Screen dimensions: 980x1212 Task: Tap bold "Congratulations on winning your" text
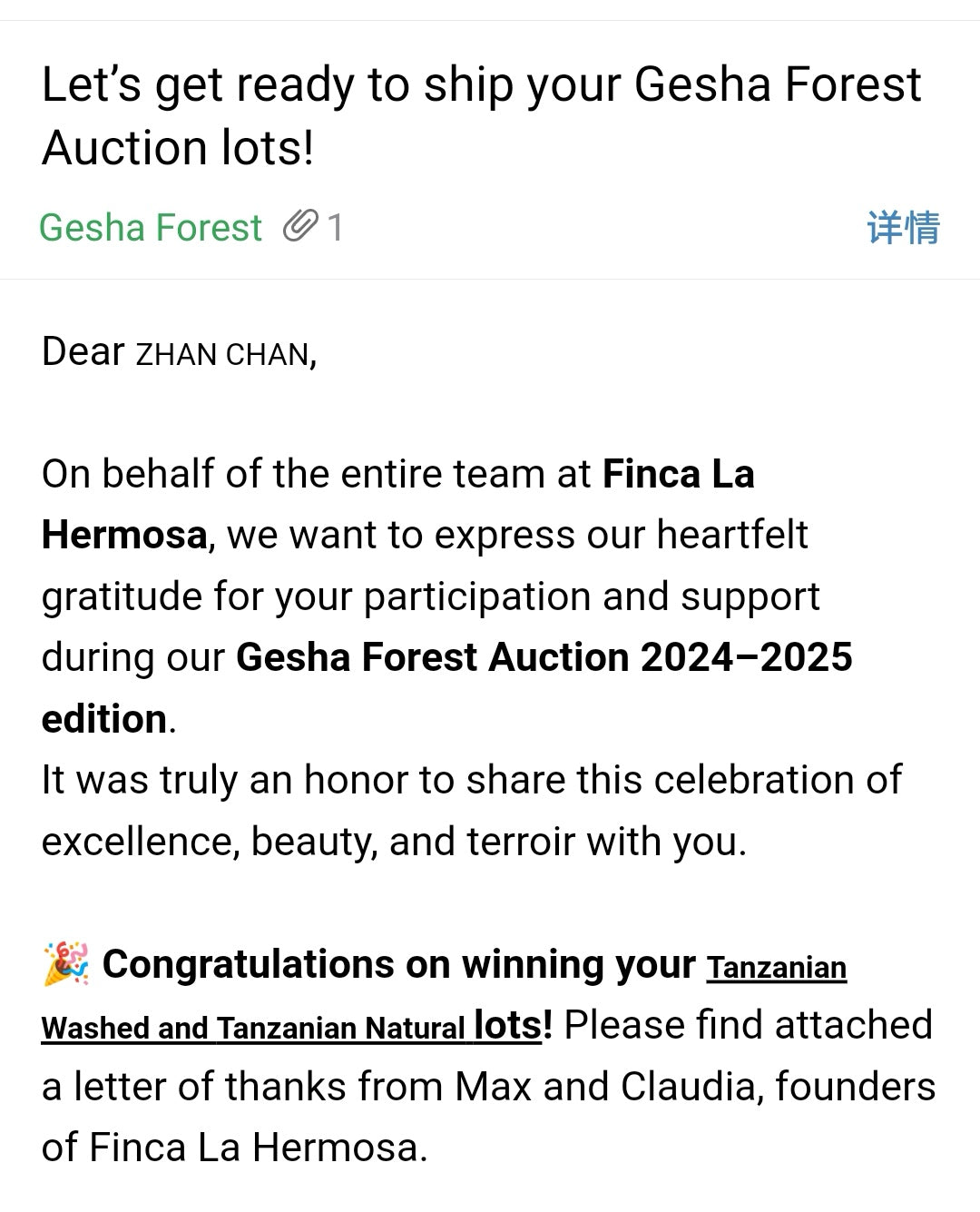398,964
